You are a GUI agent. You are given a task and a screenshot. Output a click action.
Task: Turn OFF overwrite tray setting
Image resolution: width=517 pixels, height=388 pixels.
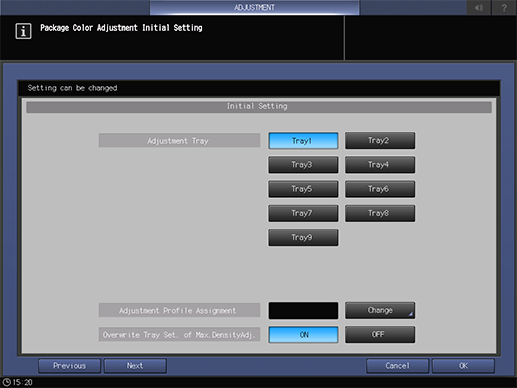point(380,335)
